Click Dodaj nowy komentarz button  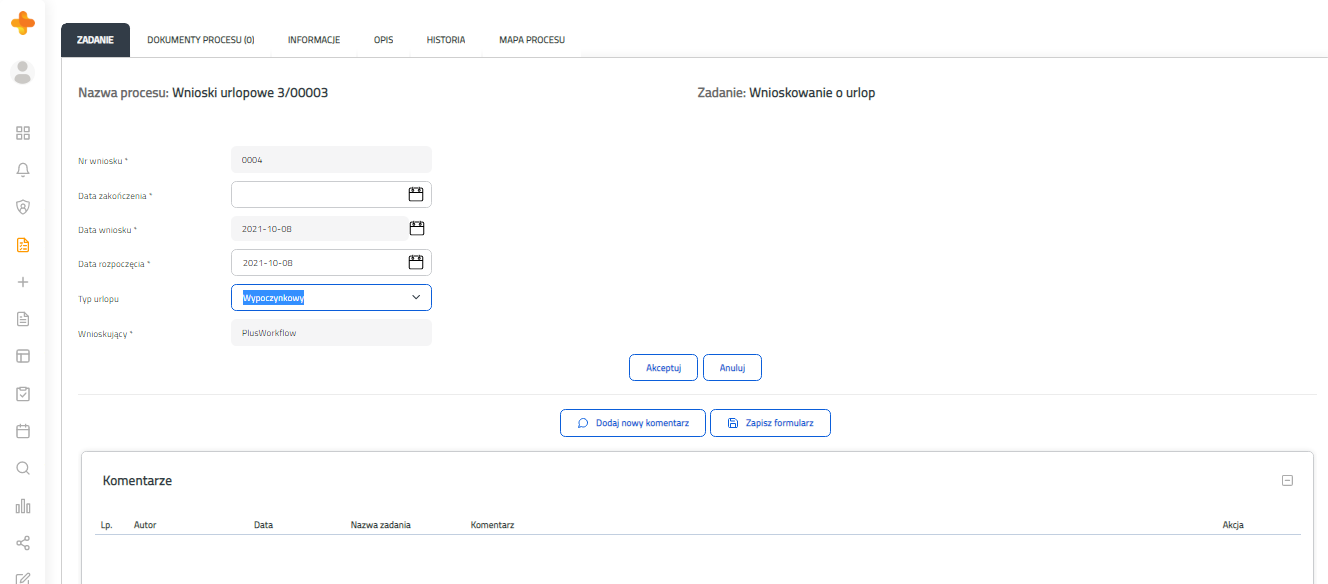point(633,423)
